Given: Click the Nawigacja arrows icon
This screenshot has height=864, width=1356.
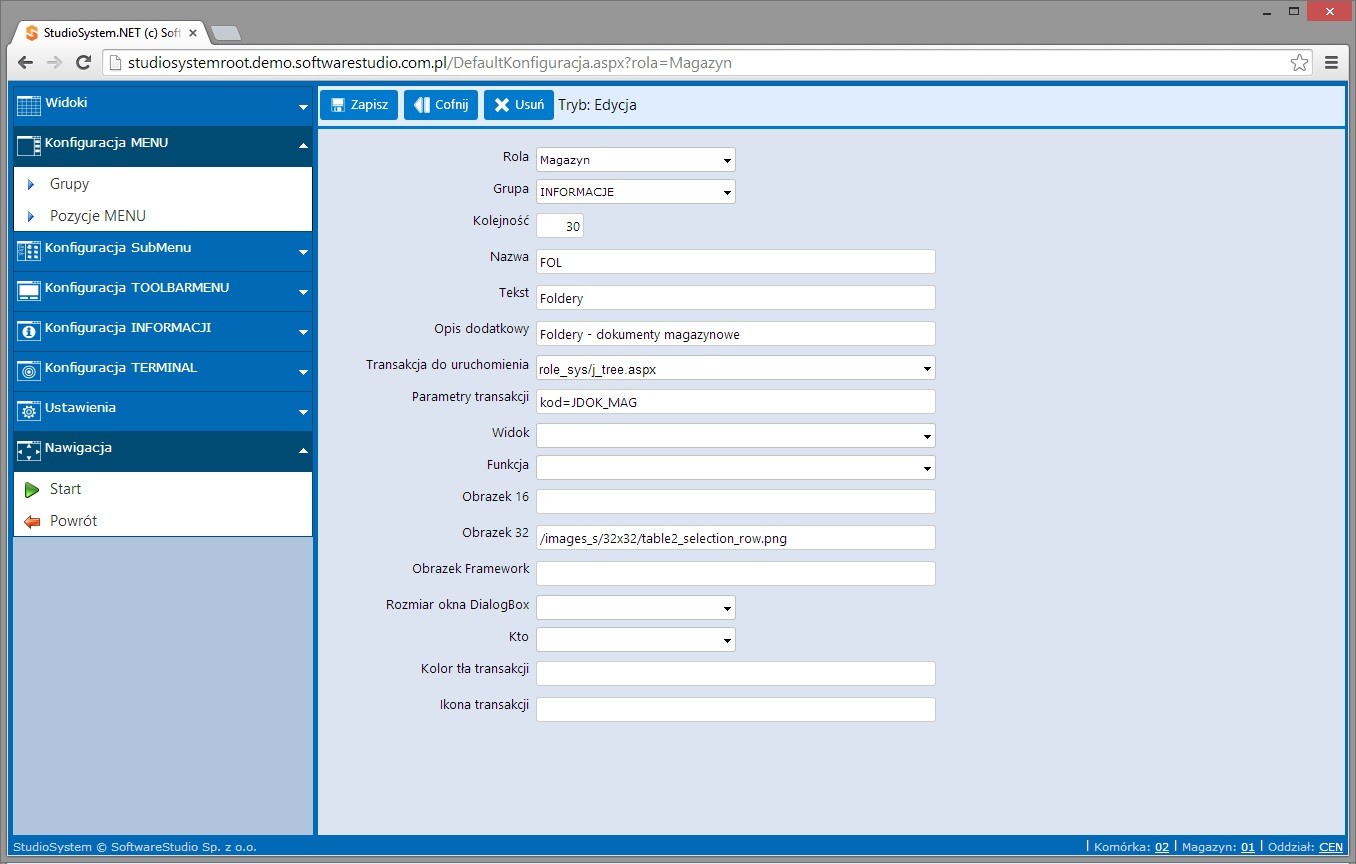Looking at the screenshot, I should (29, 451).
